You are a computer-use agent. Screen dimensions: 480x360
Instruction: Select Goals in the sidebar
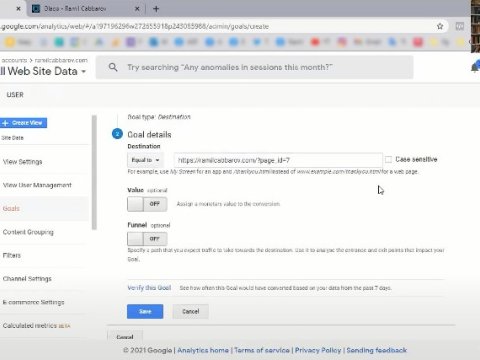[11, 208]
